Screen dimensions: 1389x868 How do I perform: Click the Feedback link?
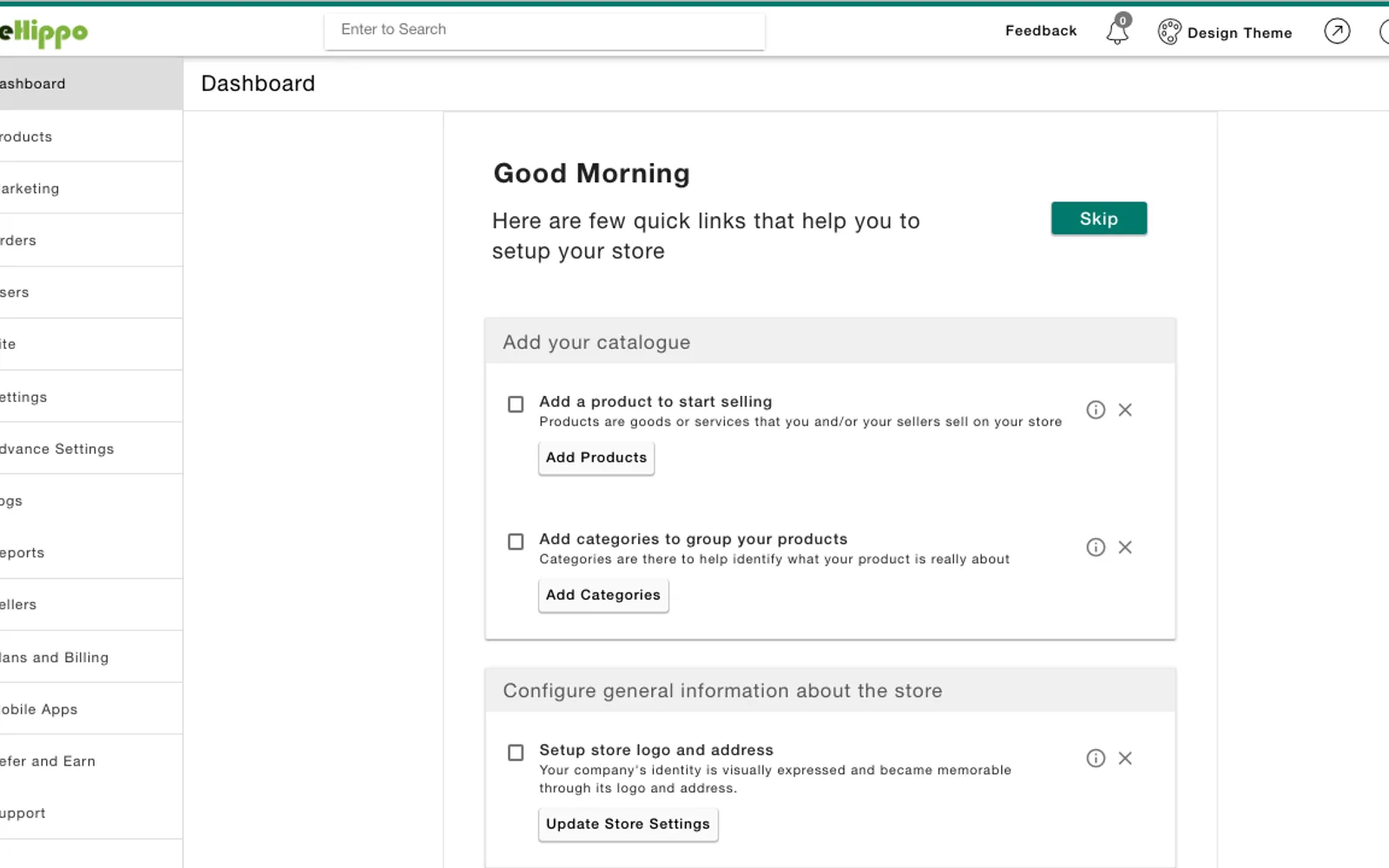pos(1041,30)
